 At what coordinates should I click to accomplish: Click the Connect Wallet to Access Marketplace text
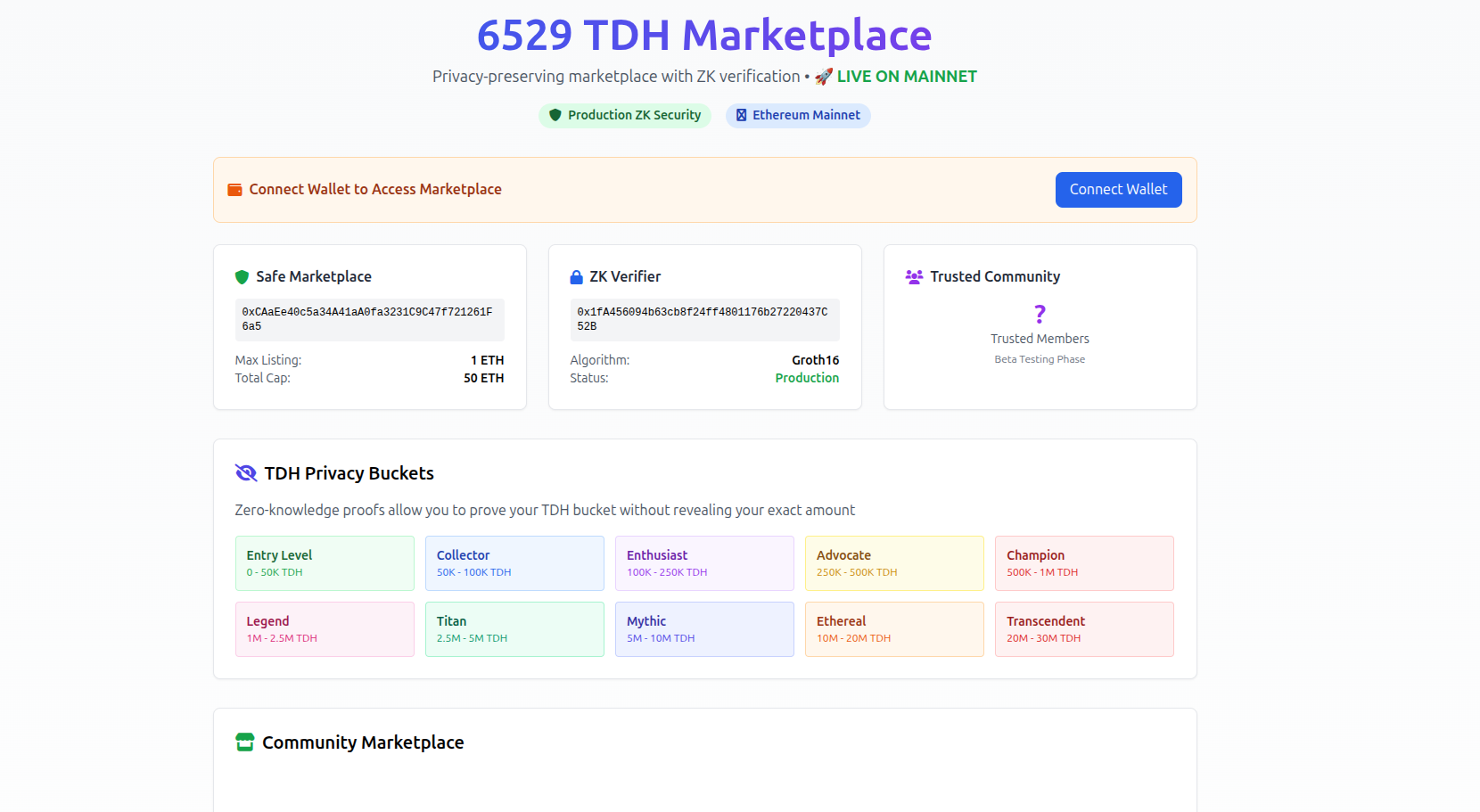pyautogui.click(x=375, y=190)
